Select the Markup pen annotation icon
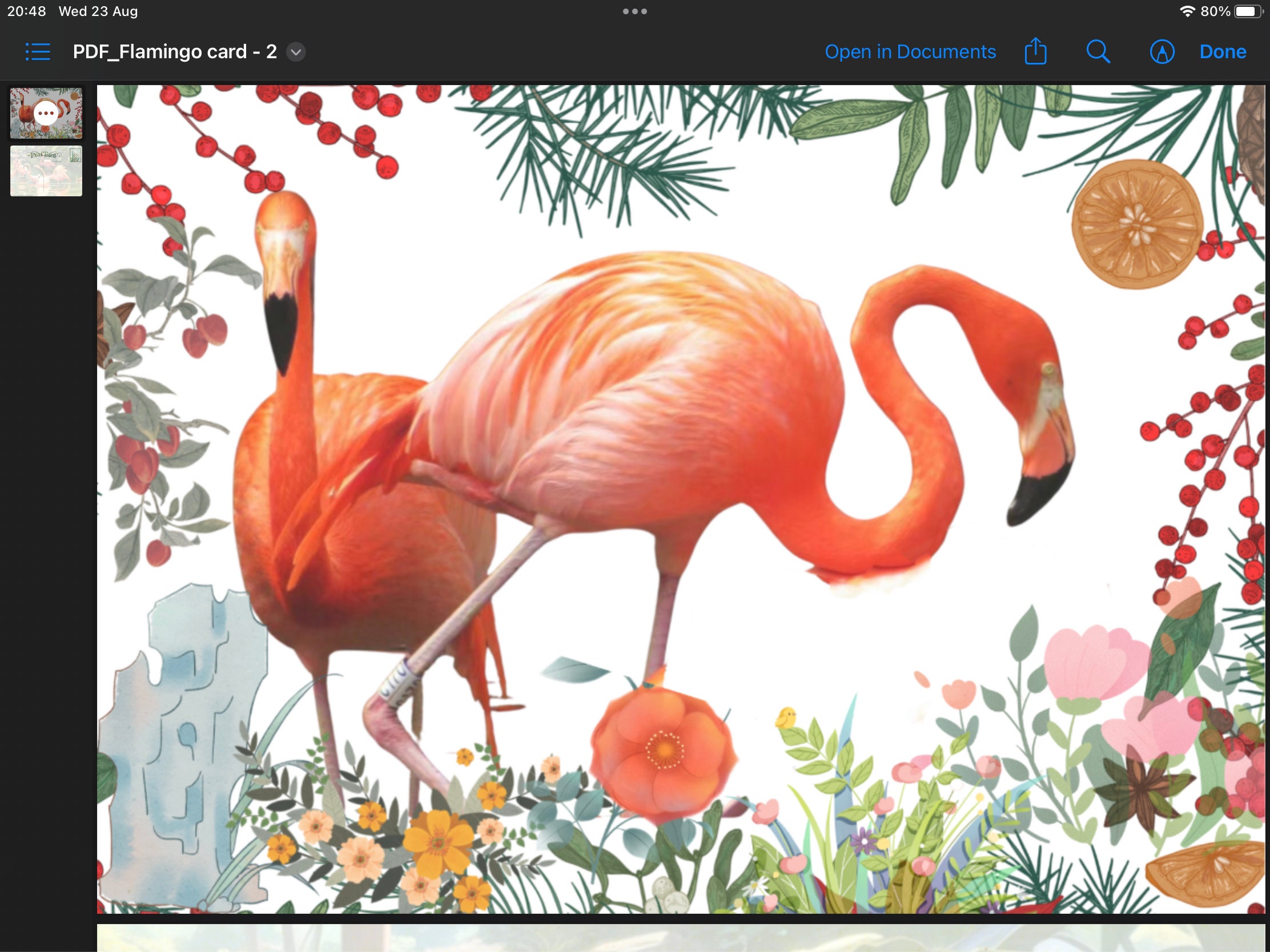 pos(1161,51)
